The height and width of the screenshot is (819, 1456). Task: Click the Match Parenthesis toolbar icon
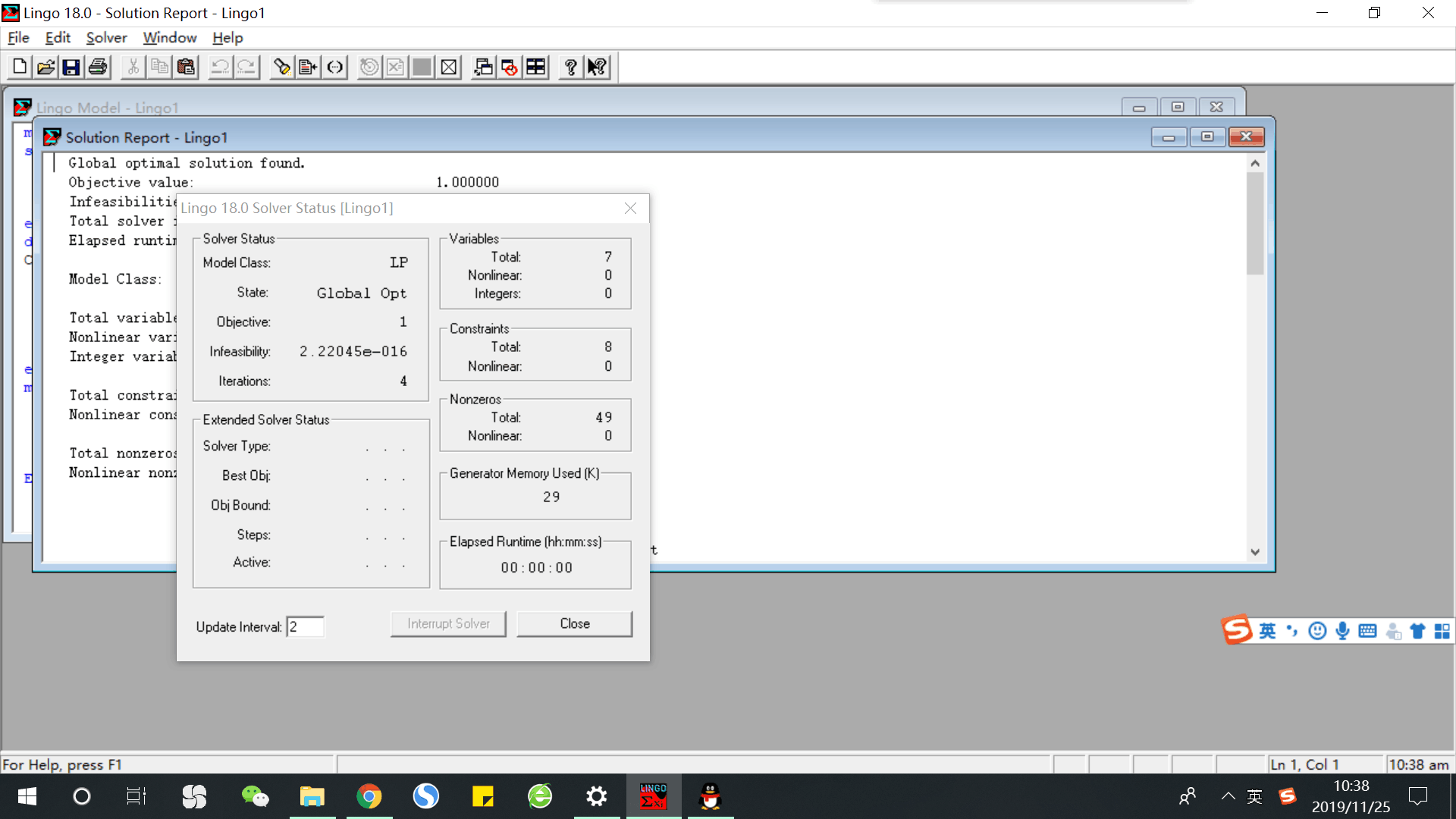pyautogui.click(x=335, y=67)
